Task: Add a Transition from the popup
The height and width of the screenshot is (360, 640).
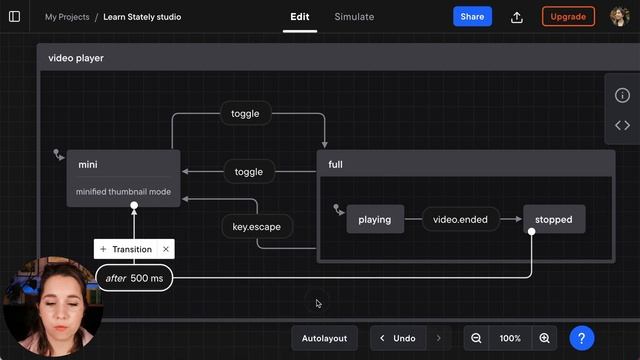Action: [x=126, y=249]
